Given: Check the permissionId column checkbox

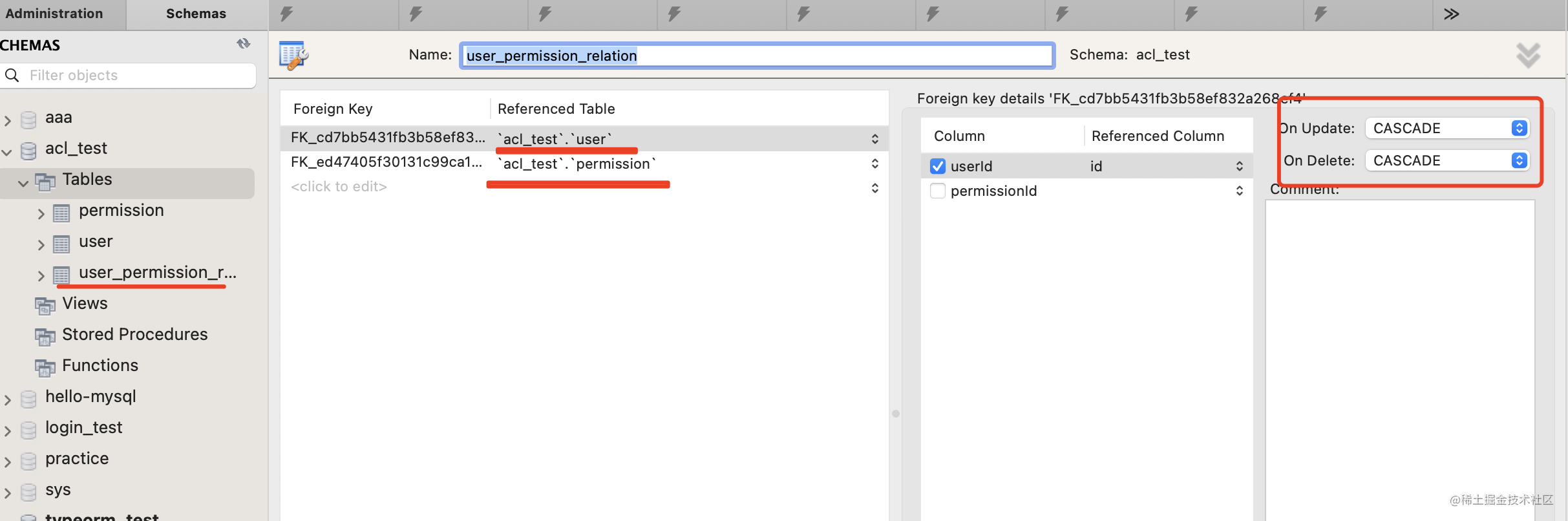Looking at the screenshot, I should click(938, 191).
